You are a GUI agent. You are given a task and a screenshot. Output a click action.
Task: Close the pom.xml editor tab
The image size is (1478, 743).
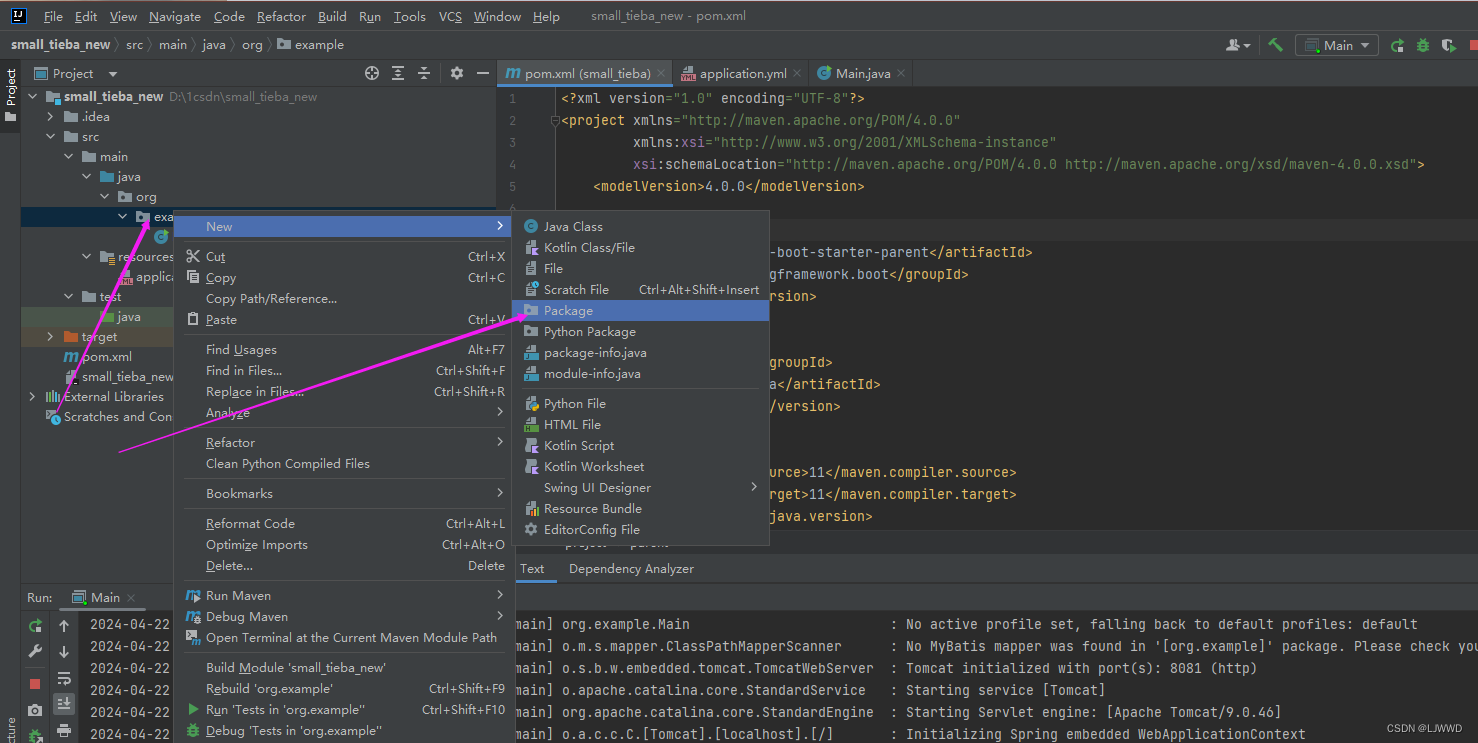tap(662, 73)
